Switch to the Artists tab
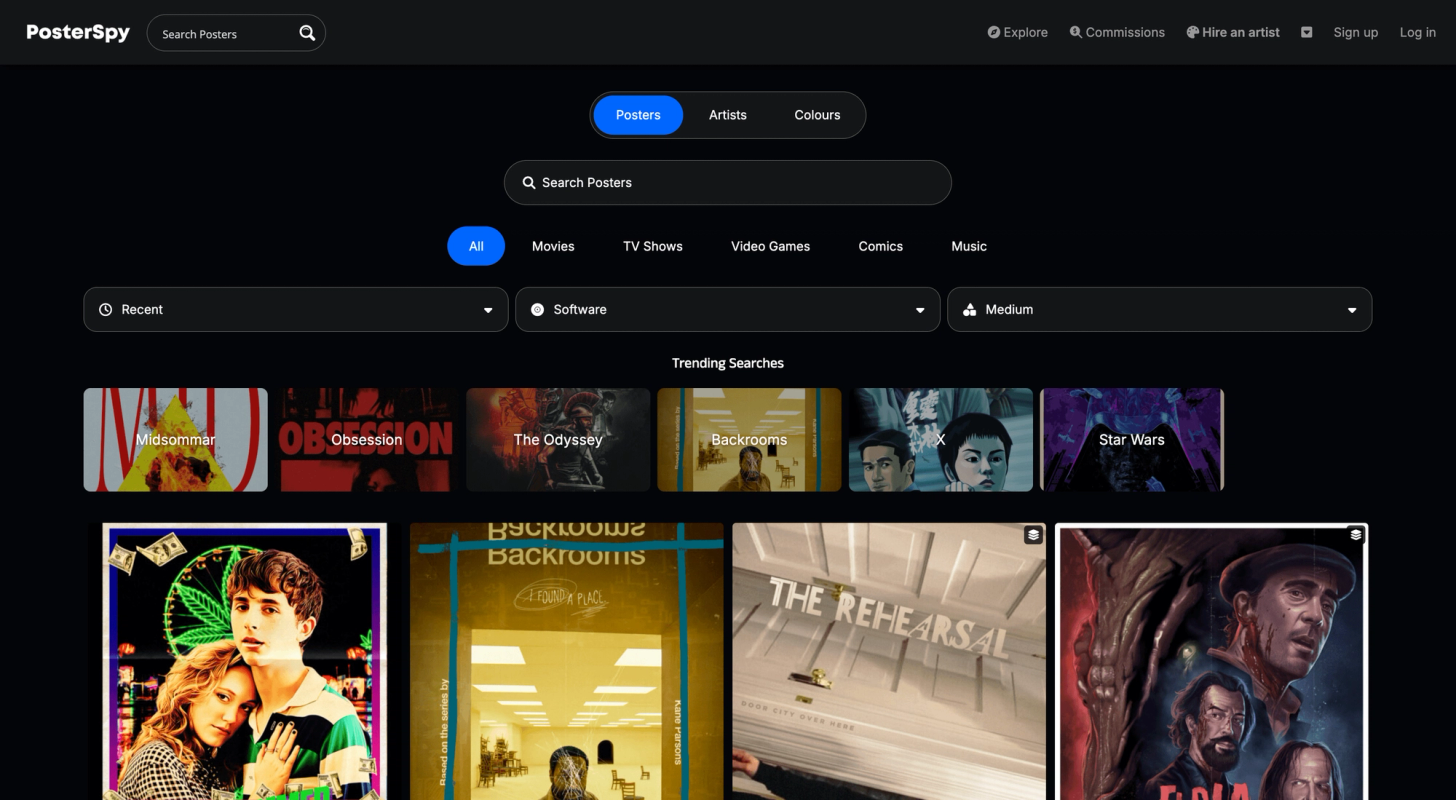 point(728,115)
